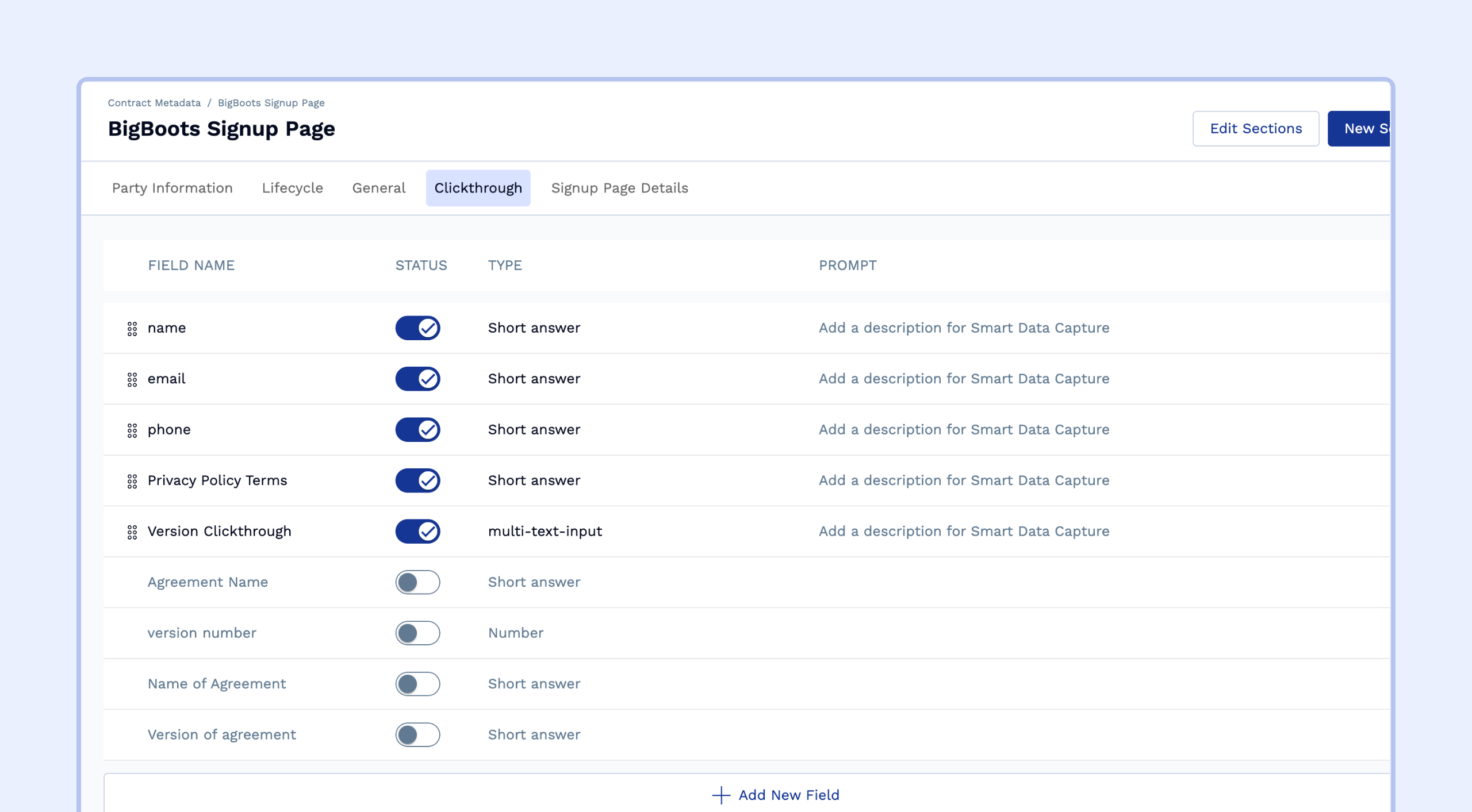
Task: Disable the name field toggle
Action: click(x=417, y=328)
